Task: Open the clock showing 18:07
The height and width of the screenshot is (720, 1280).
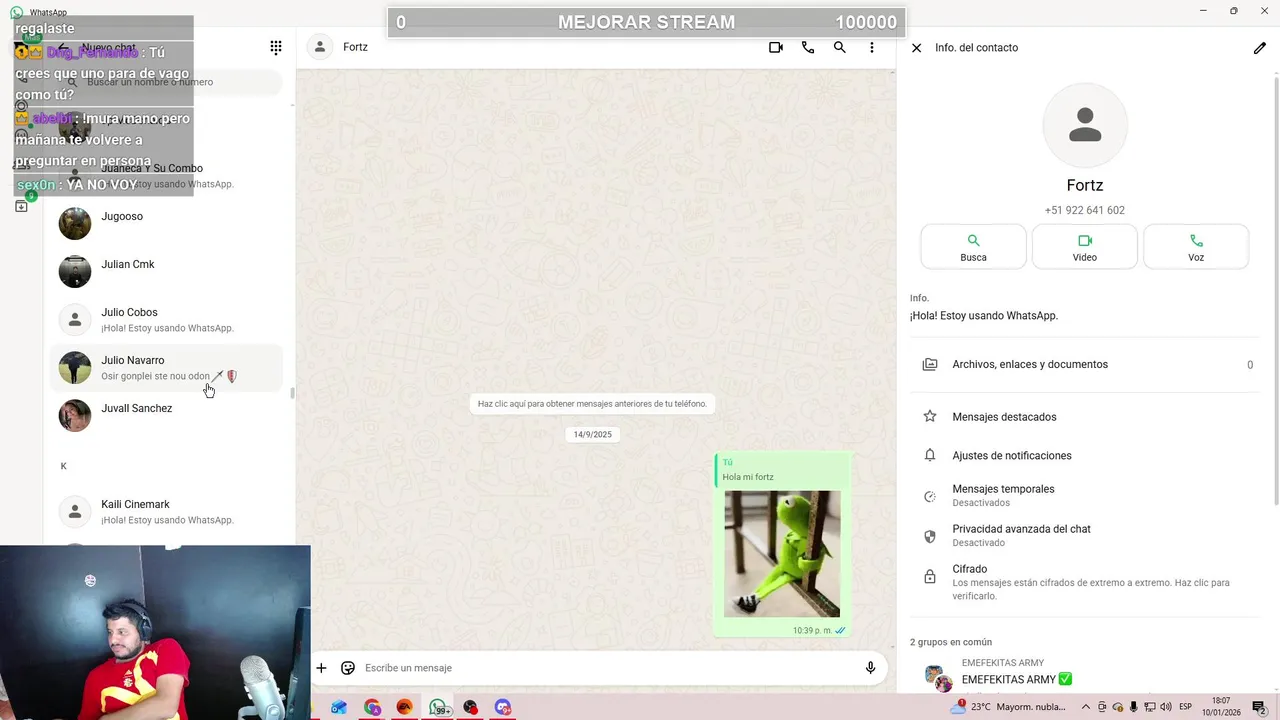Action: [1221, 707]
